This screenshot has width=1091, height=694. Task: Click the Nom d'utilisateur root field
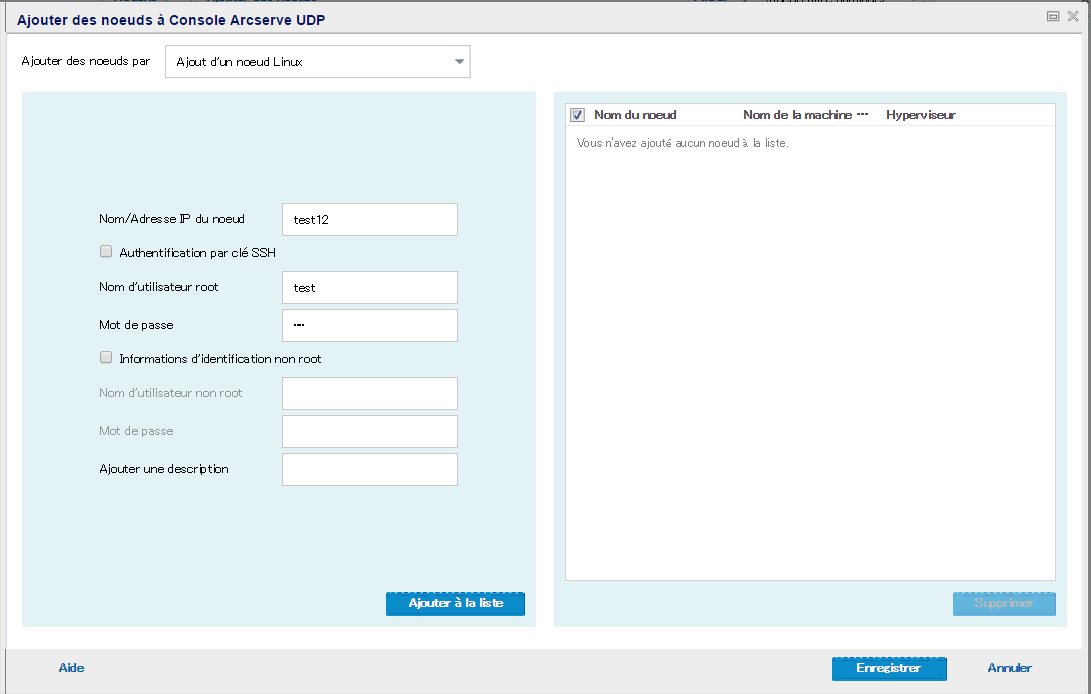pos(369,287)
